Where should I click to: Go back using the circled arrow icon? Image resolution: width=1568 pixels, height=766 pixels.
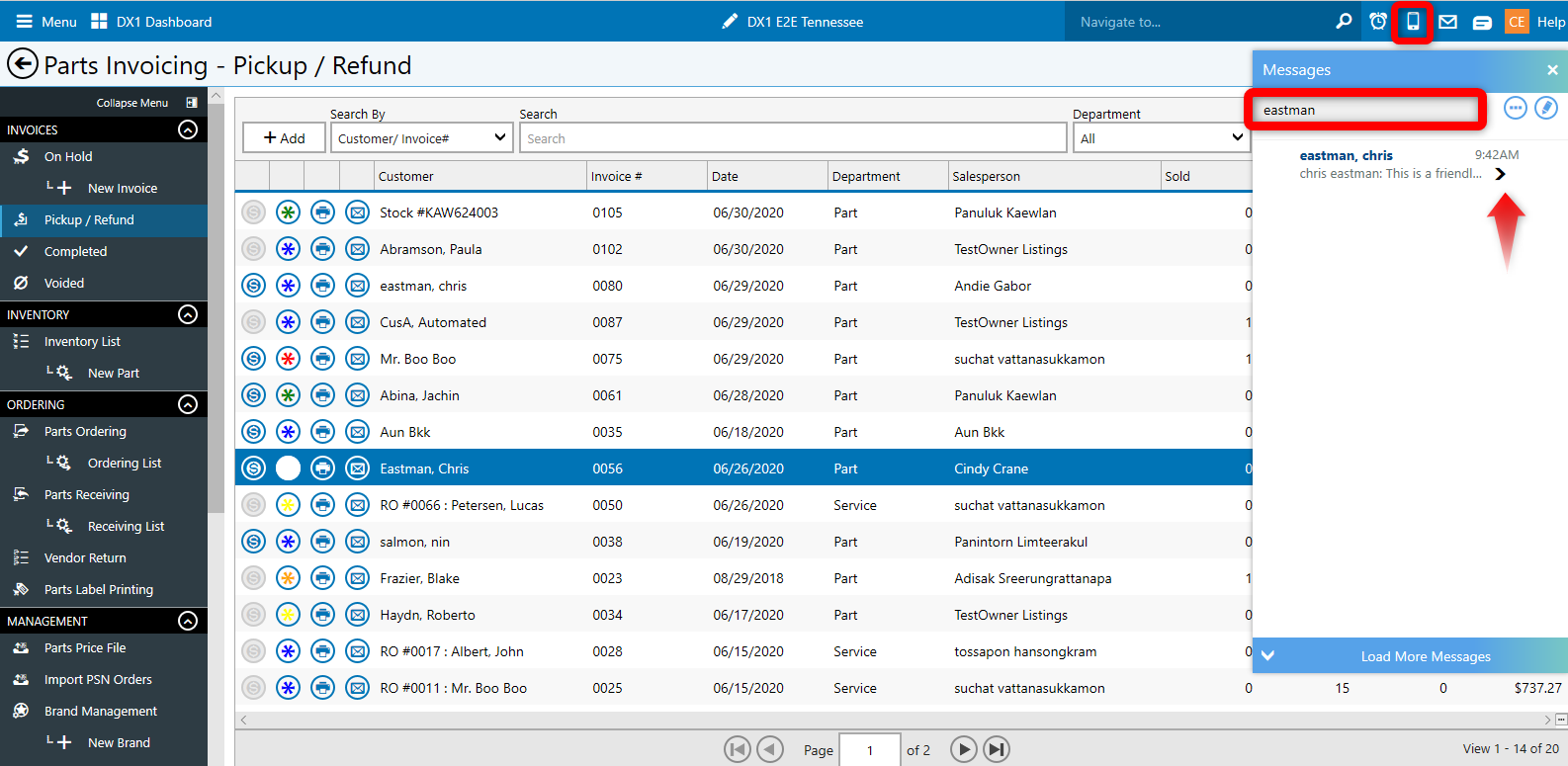22,64
